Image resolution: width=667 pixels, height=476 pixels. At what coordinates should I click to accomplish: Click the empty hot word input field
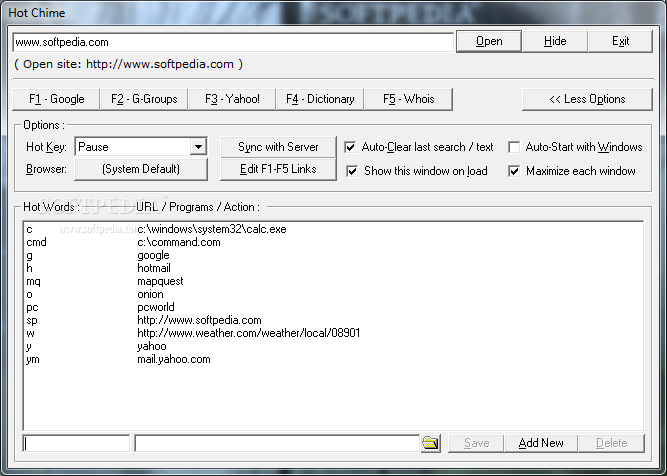click(76, 443)
